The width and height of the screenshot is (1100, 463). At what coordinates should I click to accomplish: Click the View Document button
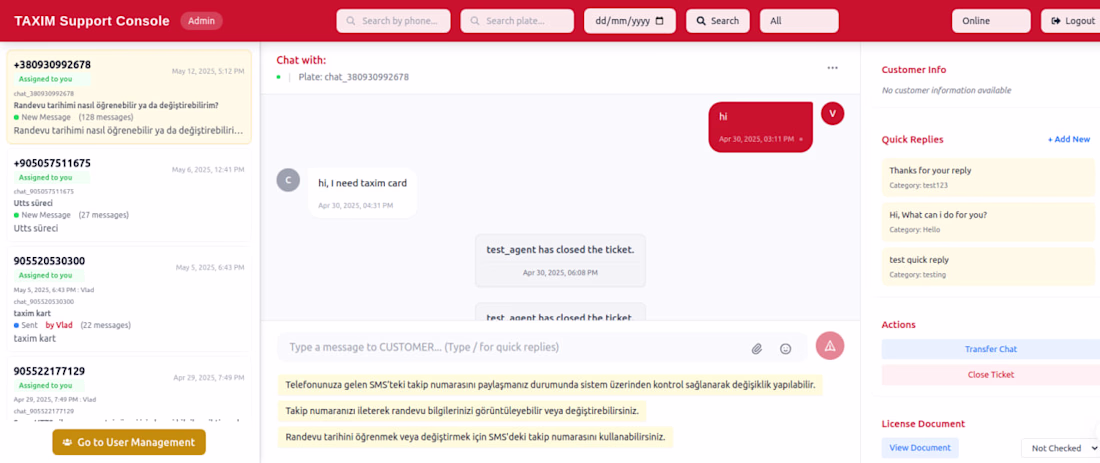920,448
